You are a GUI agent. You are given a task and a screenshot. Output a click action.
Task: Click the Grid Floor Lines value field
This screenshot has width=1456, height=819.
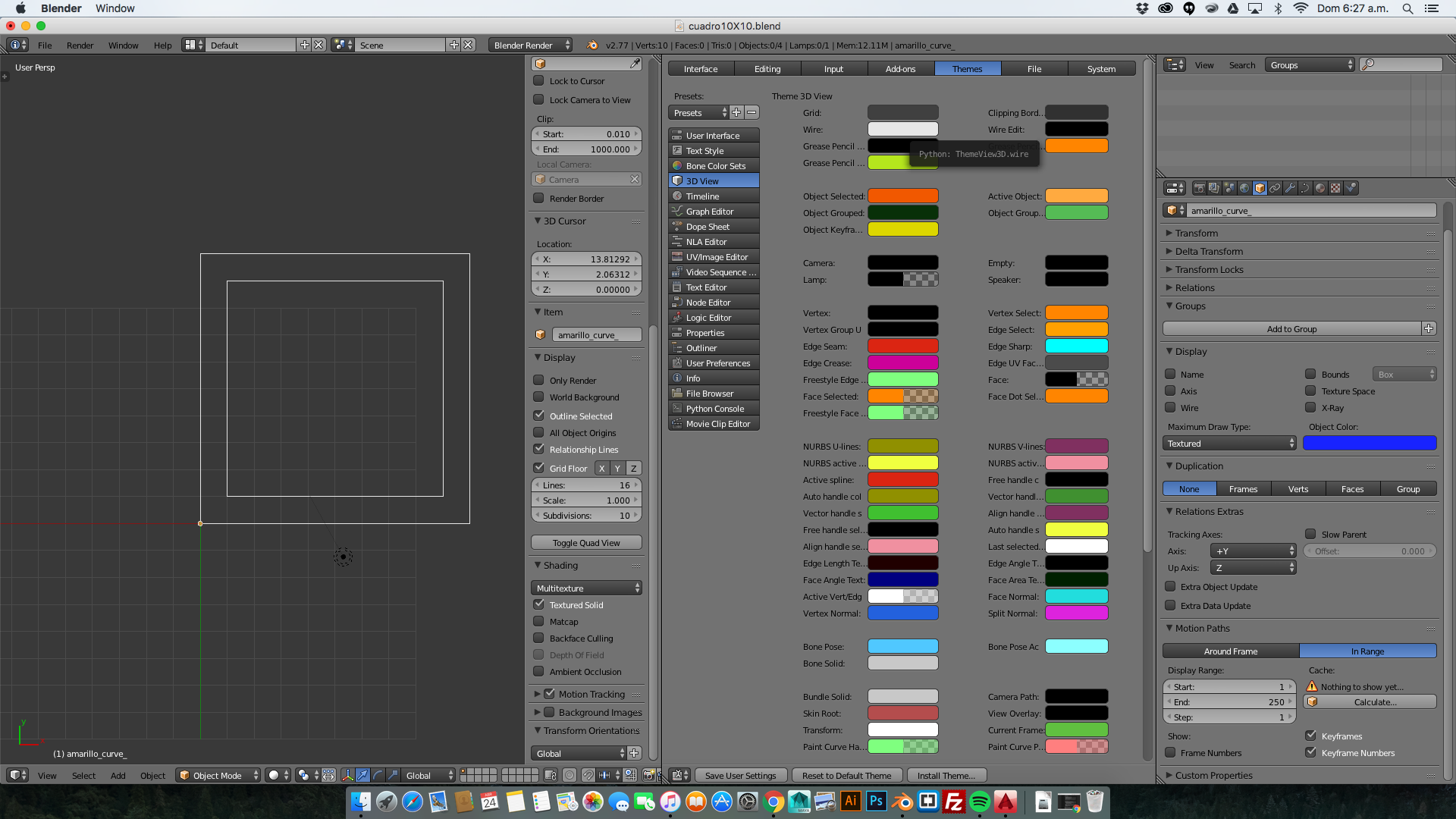coord(586,485)
